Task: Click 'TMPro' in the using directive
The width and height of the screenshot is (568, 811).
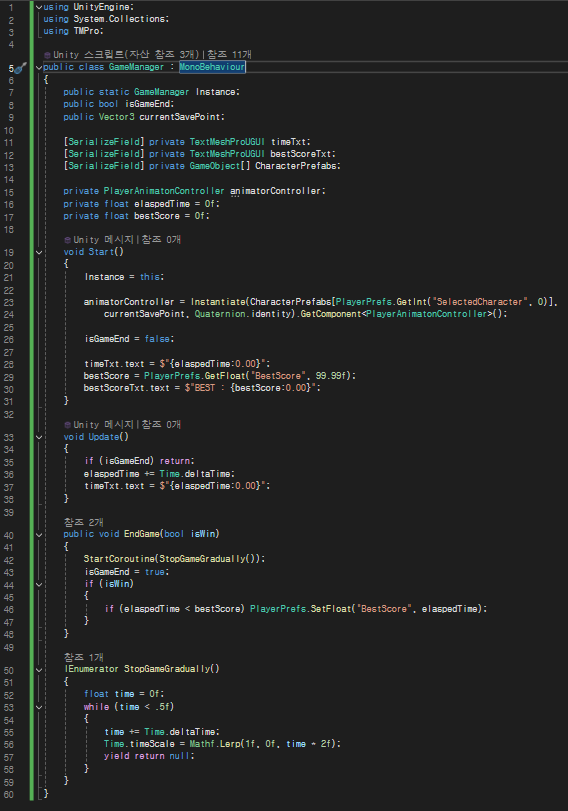Action: (87, 31)
